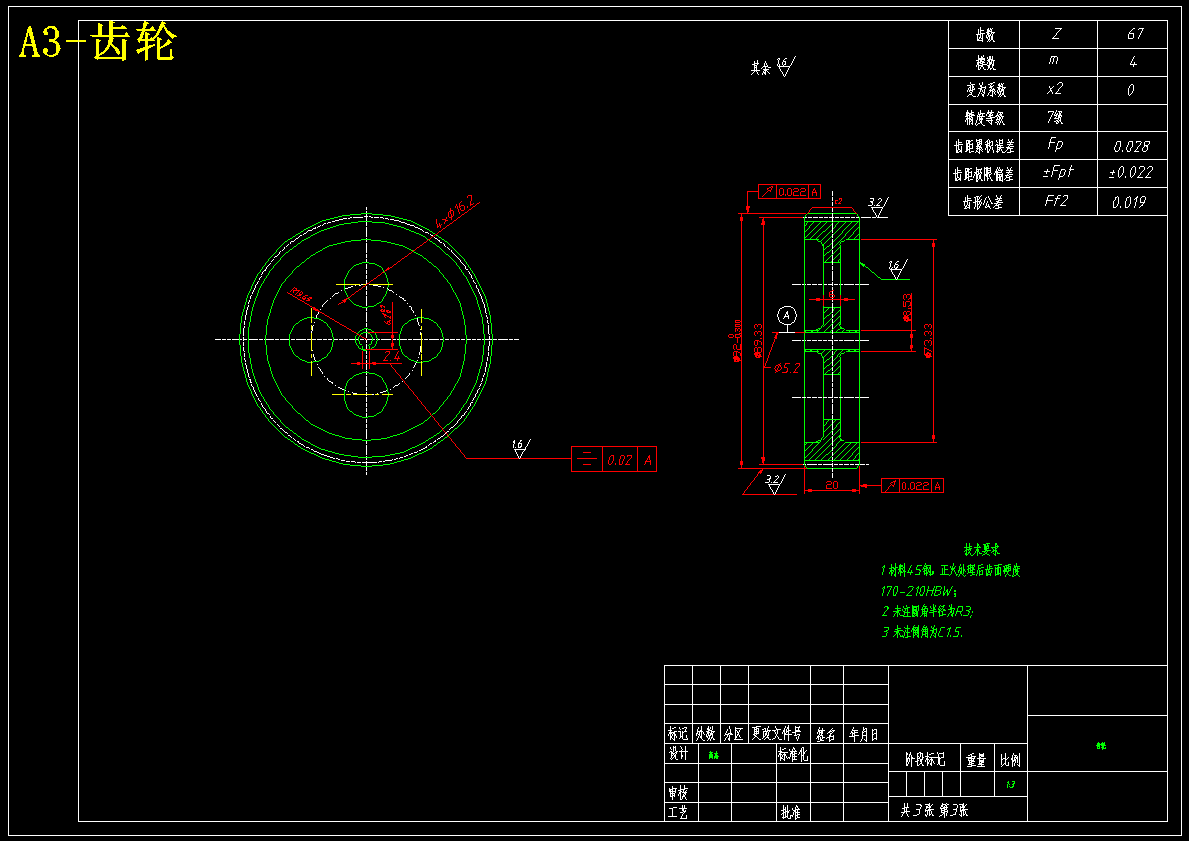The width and height of the screenshot is (1189, 841).
Task: Click the "Z" symbol cell
Action: (x=1056, y=34)
